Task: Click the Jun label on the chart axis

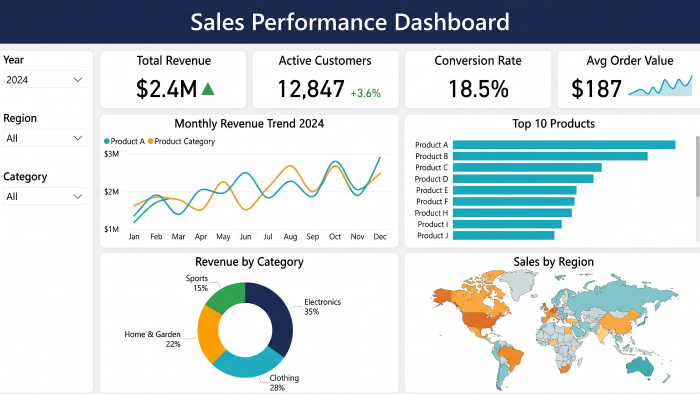Action: click(246, 236)
